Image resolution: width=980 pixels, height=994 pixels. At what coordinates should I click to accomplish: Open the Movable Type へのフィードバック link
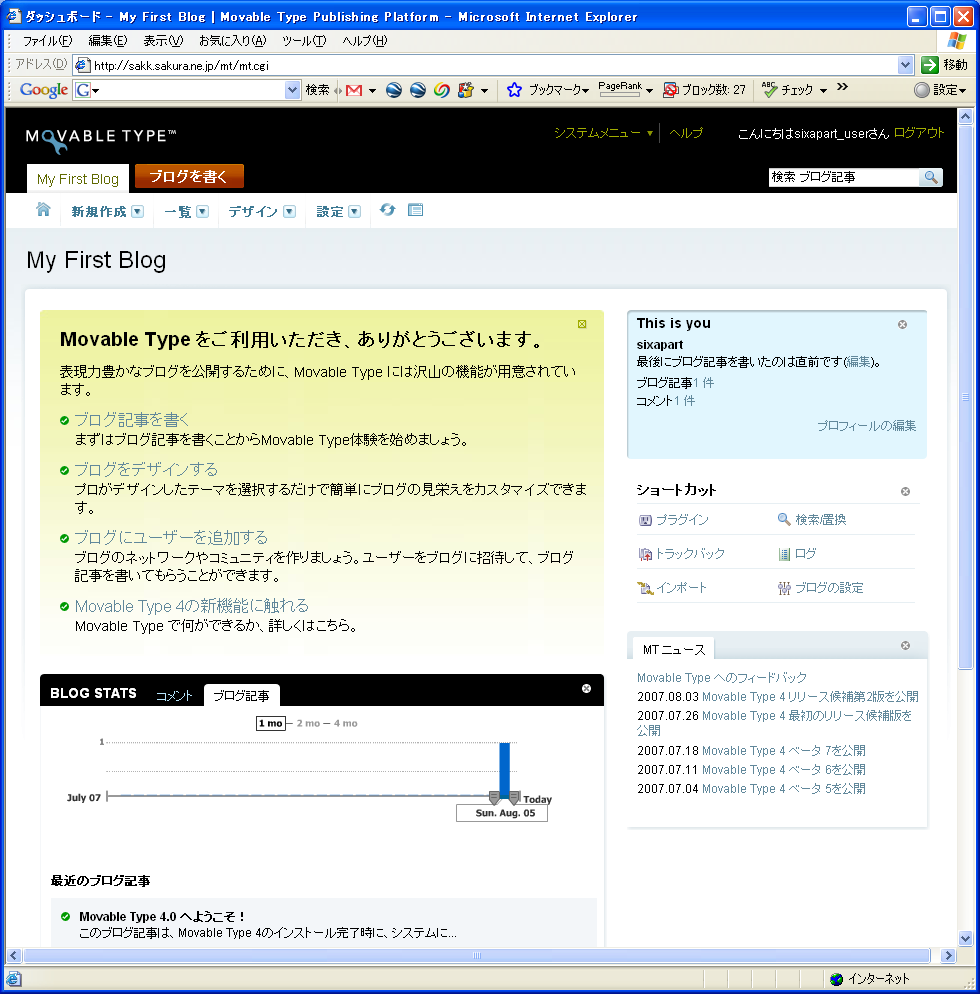[x=722, y=678]
